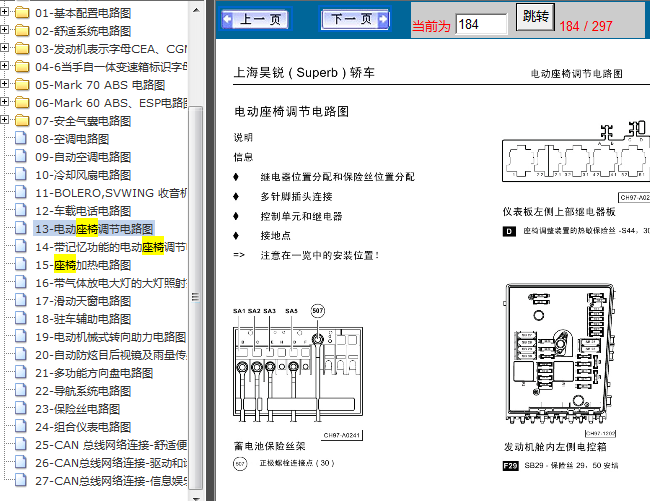
Task: Open 25-CAN 总线网络连接-舒适便 document
Action: tap(111, 445)
